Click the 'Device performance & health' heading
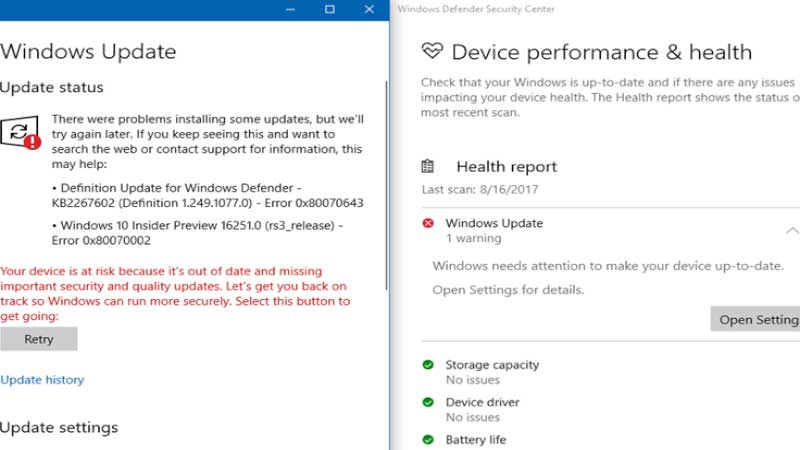The height and width of the screenshot is (450, 800). (x=602, y=52)
